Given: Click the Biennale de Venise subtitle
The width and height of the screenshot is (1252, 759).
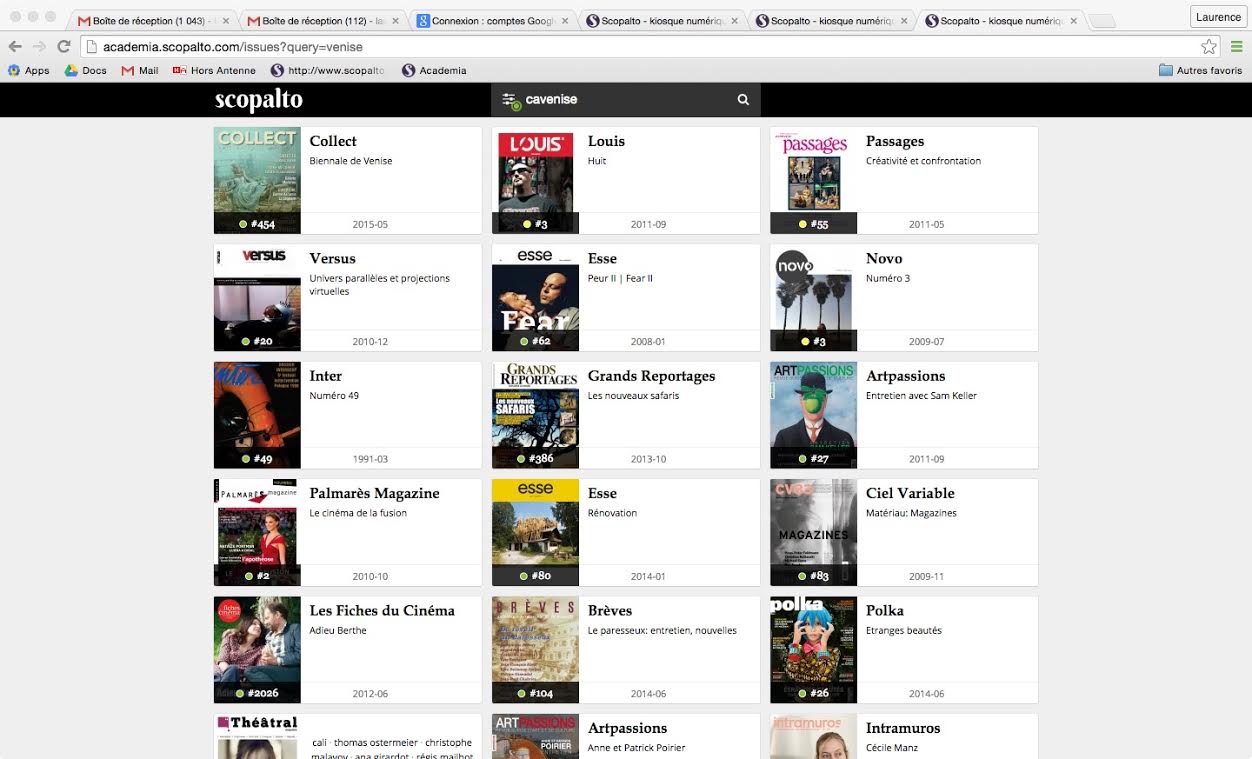Looking at the screenshot, I should tap(351, 161).
